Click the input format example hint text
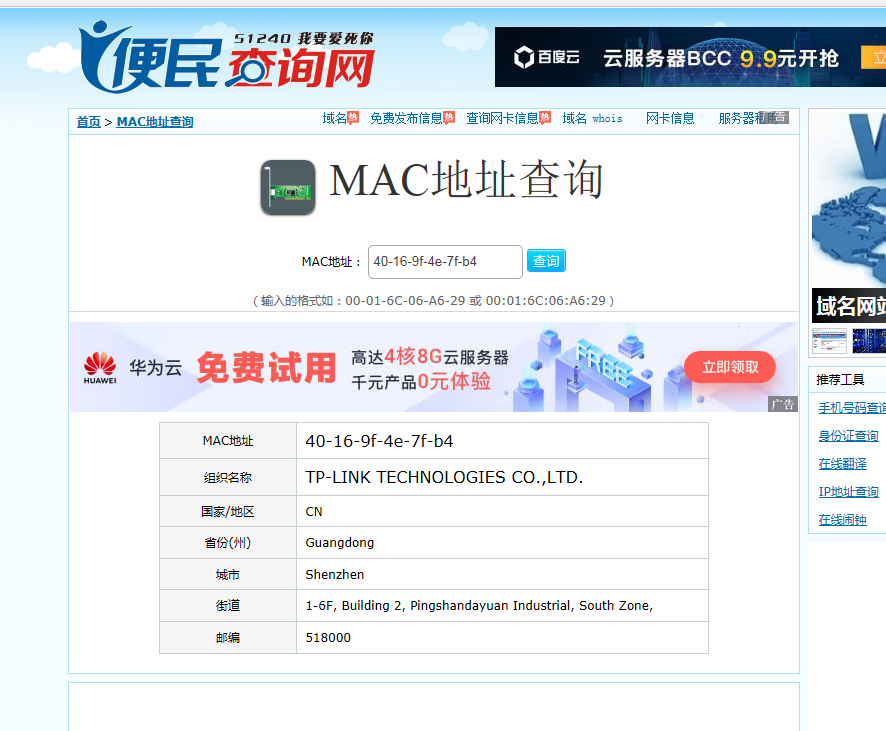The image size is (886, 731). [433, 301]
